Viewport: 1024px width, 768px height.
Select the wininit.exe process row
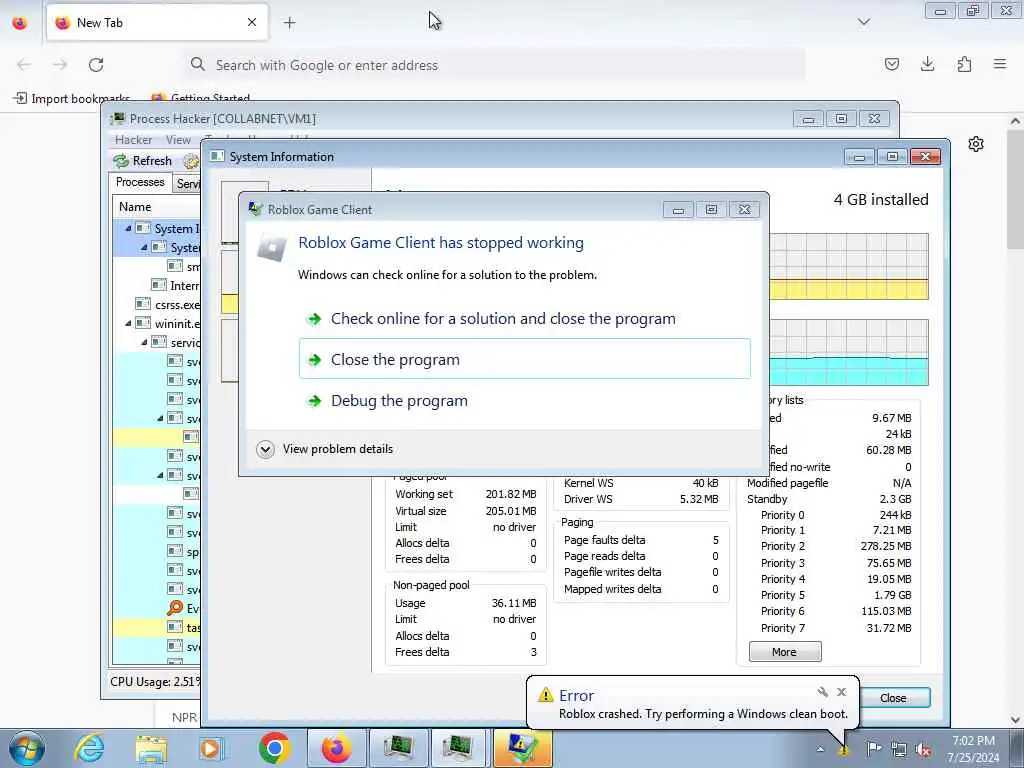click(x=157, y=323)
